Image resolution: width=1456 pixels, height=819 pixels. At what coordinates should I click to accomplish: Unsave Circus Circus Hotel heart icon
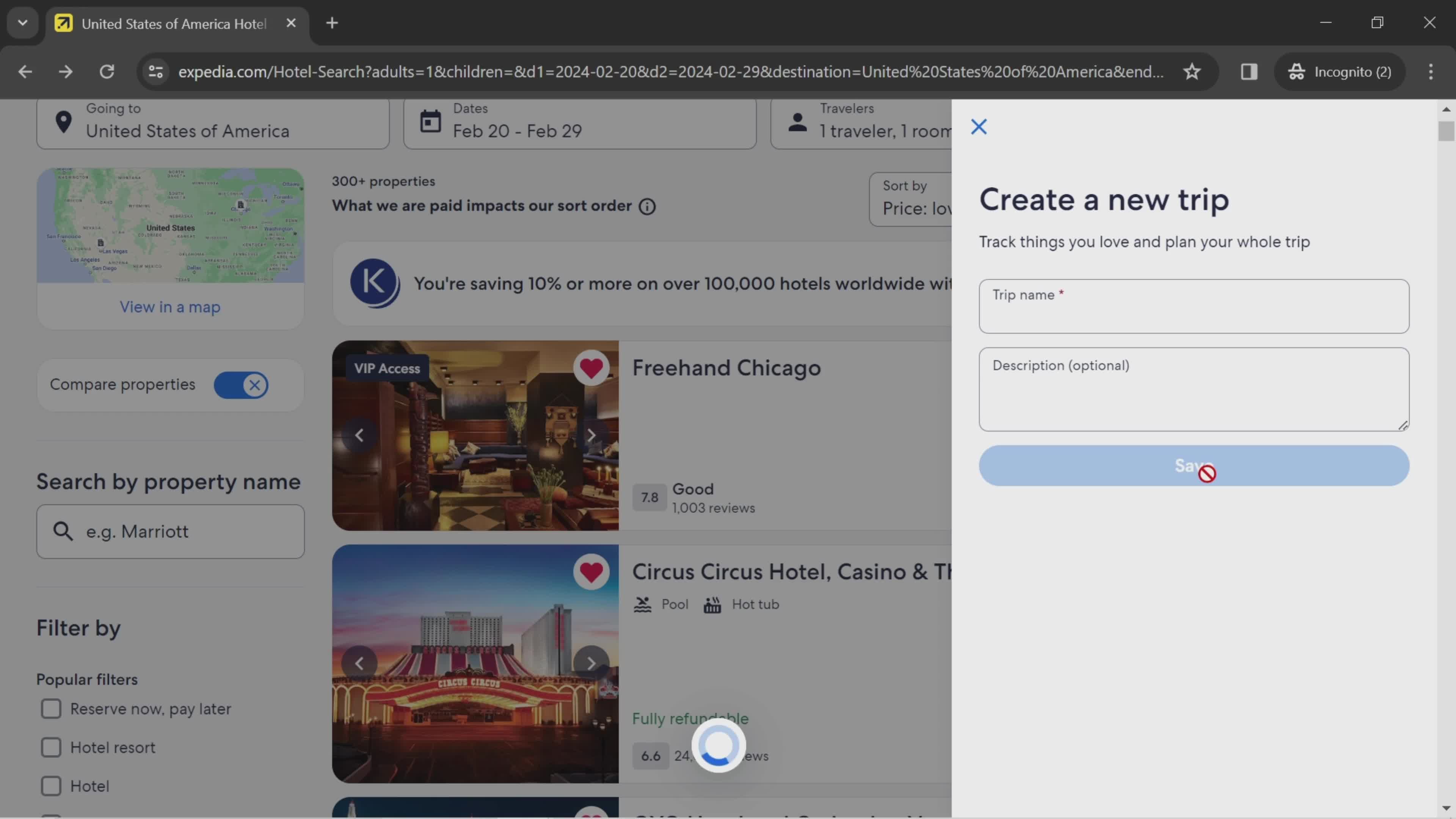(x=591, y=573)
